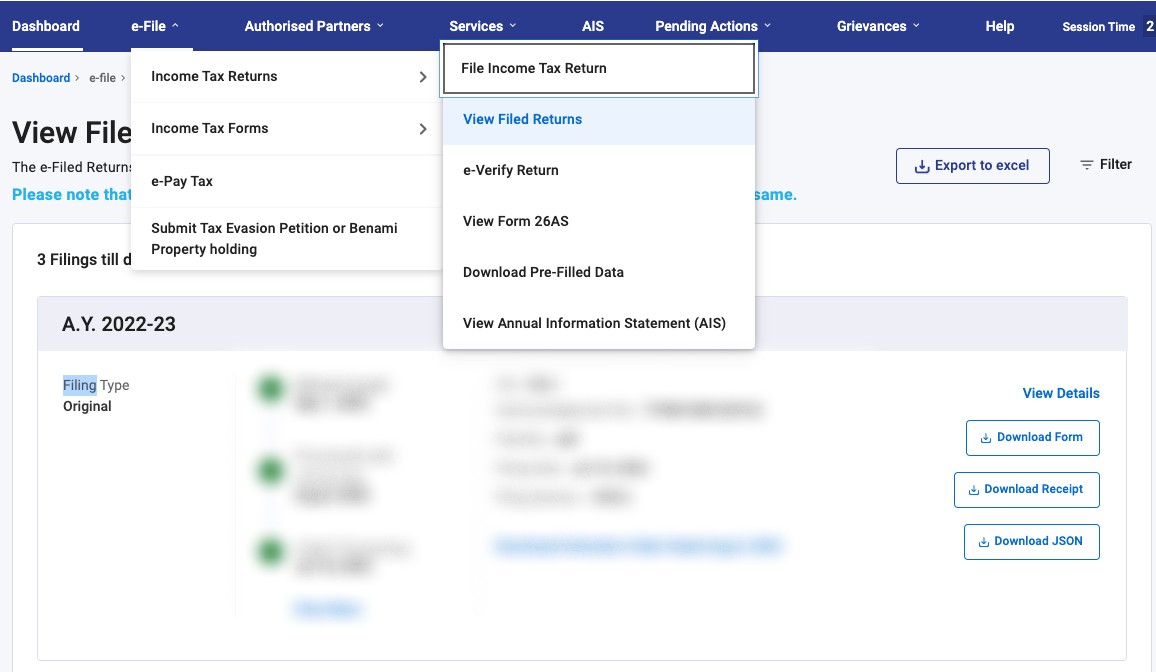
Task: Click the first green status indicator icon
Action: 269,388
